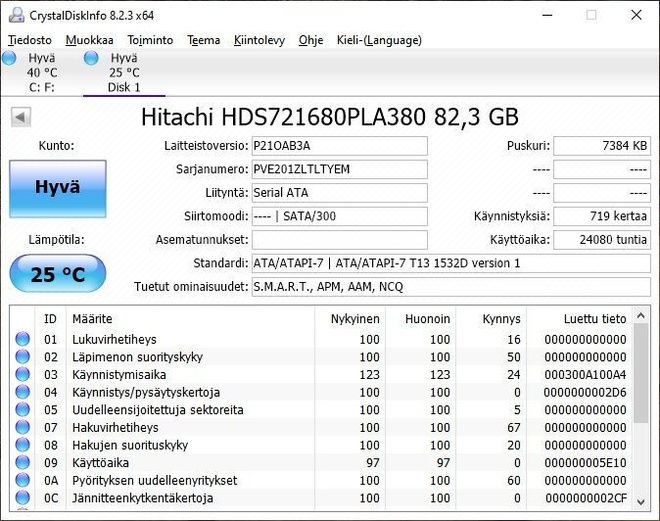Screen dimensions: 660x521
Task: Open the Kieli-(Language) menu
Action: click(x=379, y=40)
